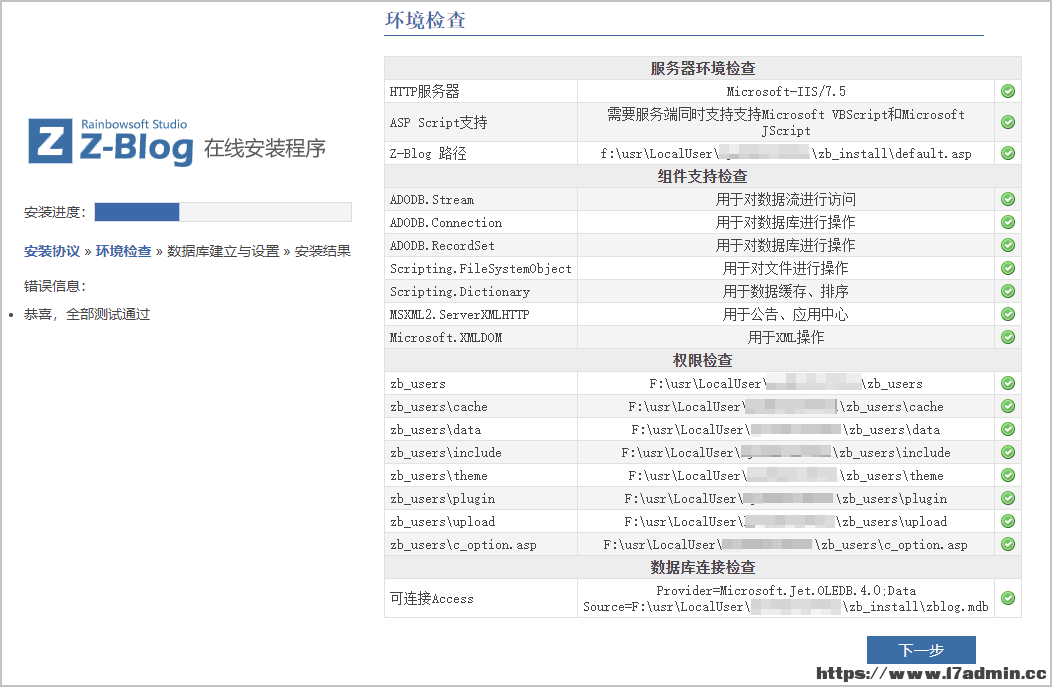Click green check icon for zb_users\plugin row
This screenshot has height=687, width=1052.
pyautogui.click(x=1008, y=498)
